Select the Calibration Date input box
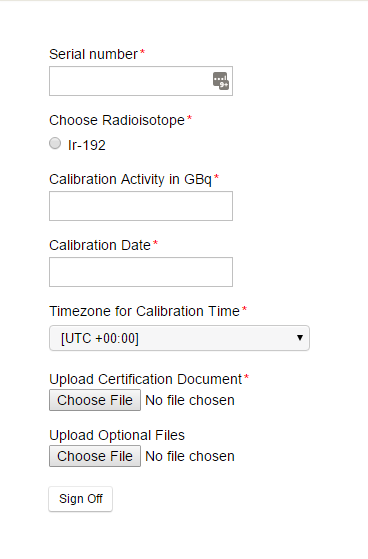Image resolution: width=368 pixels, height=559 pixels. tap(141, 272)
